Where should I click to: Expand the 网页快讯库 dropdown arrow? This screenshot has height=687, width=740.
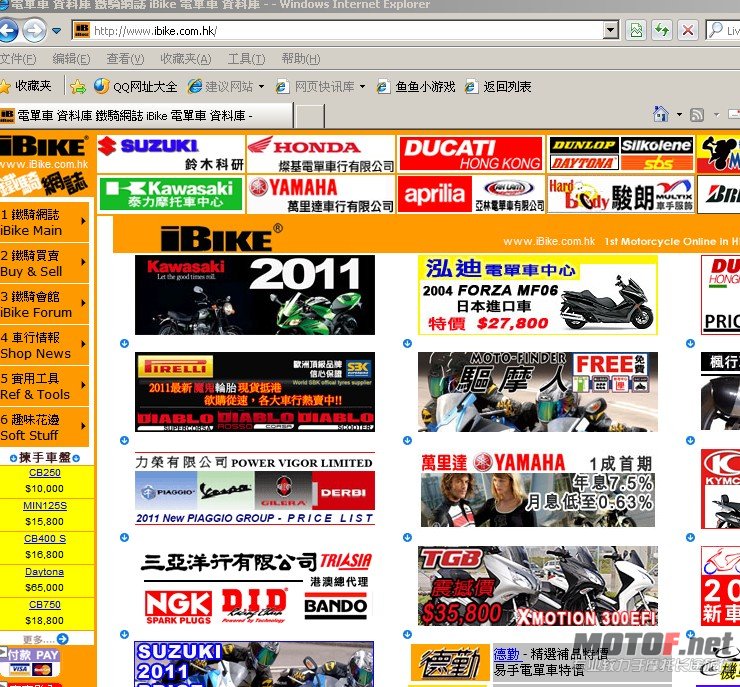(x=362, y=87)
